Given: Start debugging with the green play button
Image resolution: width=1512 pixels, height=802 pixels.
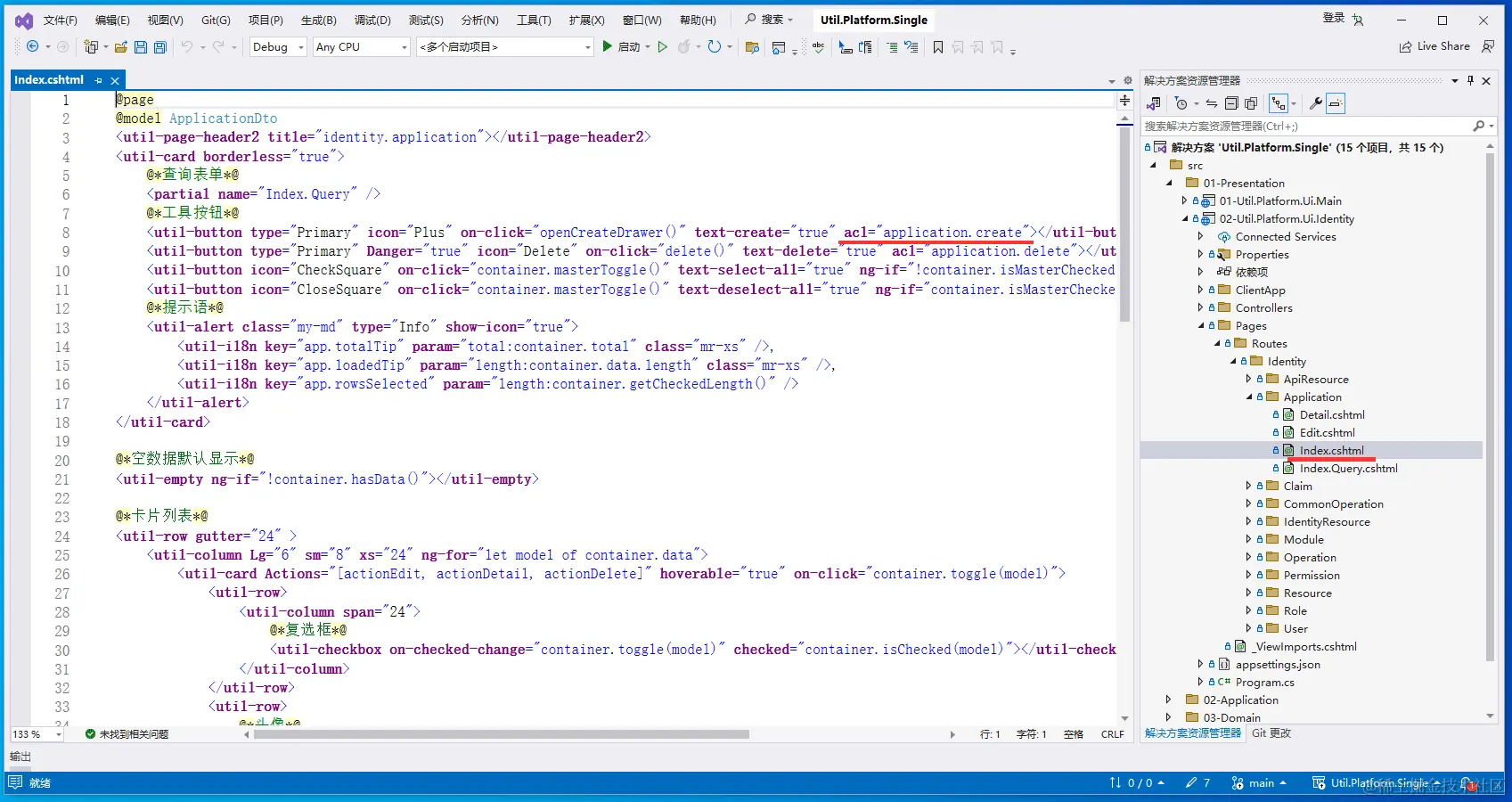Looking at the screenshot, I should click(607, 46).
